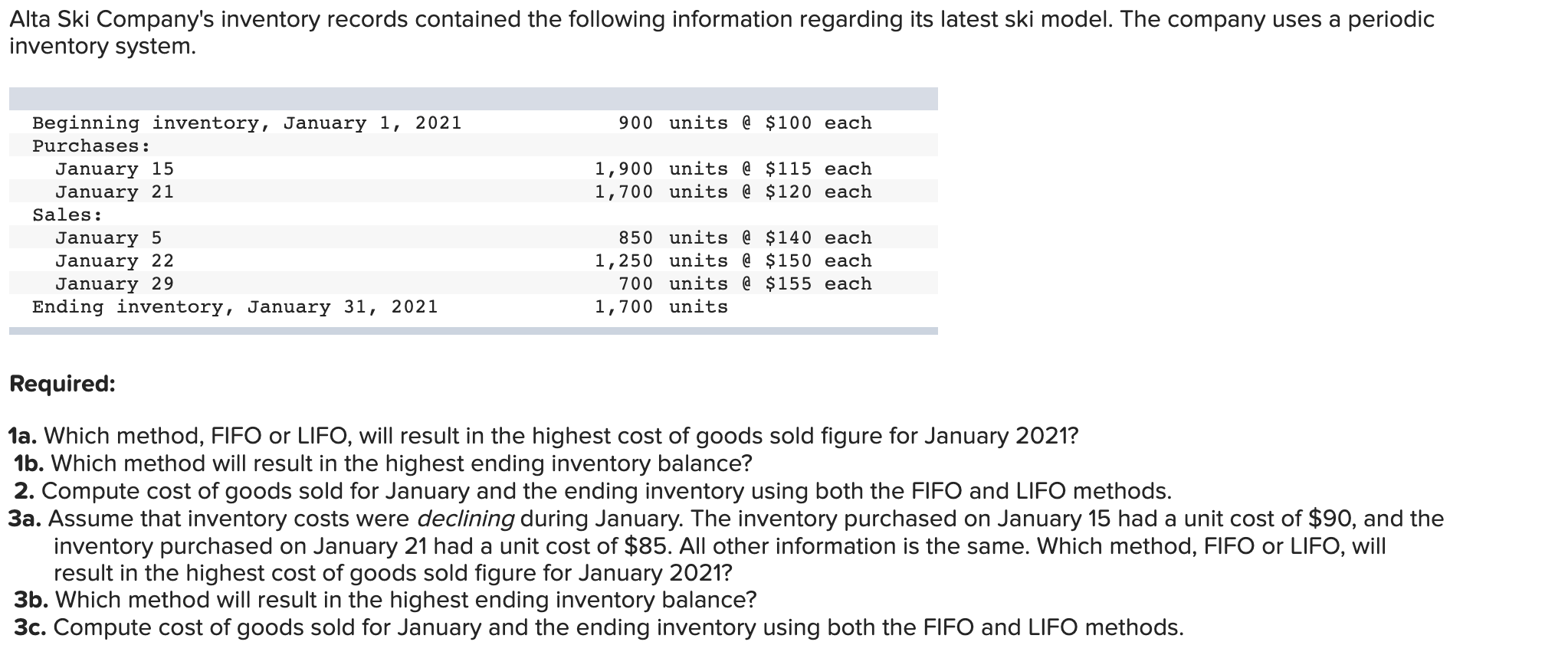Select the January 15 purchase row
The height and width of the screenshot is (668, 1568).
[473, 169]
